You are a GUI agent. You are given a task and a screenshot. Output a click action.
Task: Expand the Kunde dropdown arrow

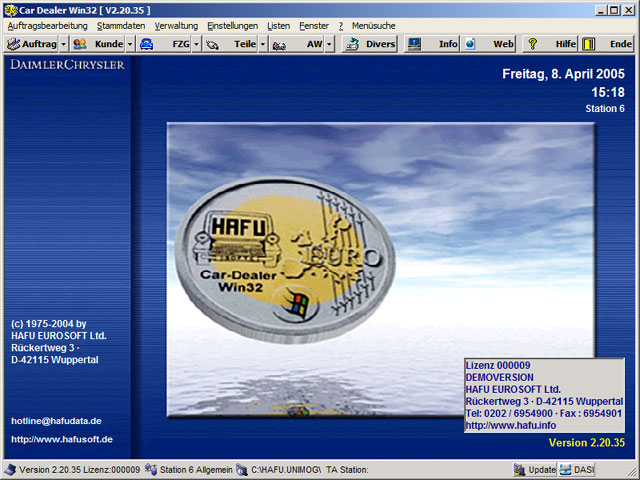130,44
